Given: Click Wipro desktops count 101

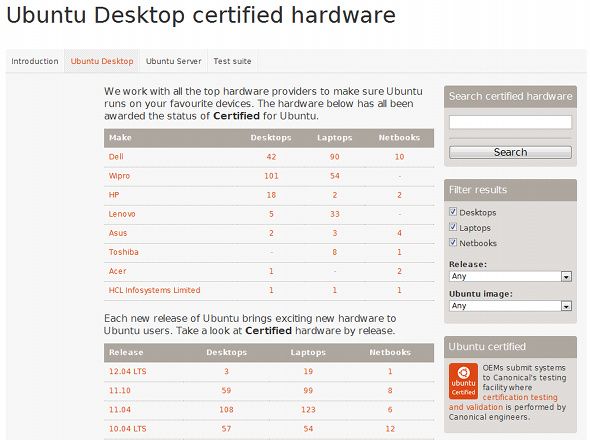Looking at the screenshot, I should pyautogui.click(x=271, y=176).
